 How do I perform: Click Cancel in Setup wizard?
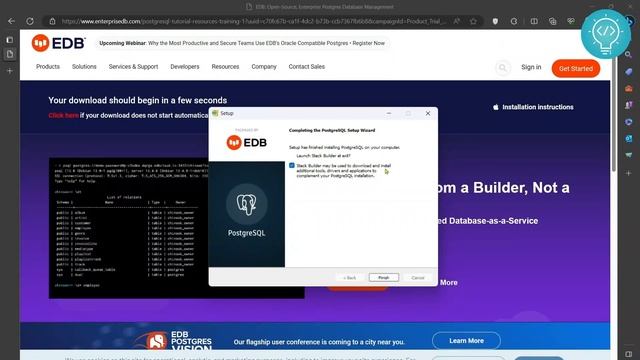(x=418, y=278)
